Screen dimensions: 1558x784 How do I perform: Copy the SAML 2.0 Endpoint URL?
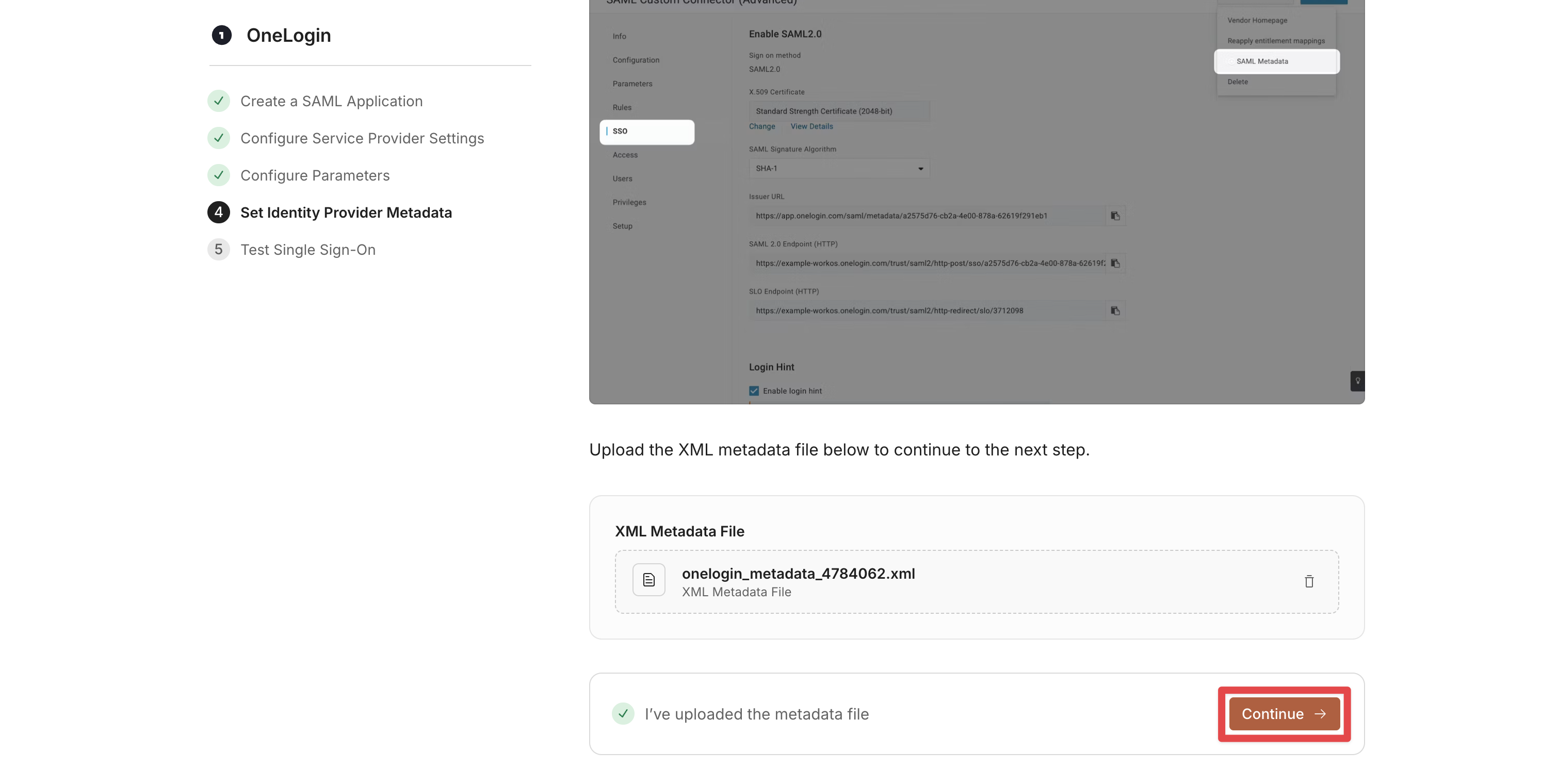1115,264
